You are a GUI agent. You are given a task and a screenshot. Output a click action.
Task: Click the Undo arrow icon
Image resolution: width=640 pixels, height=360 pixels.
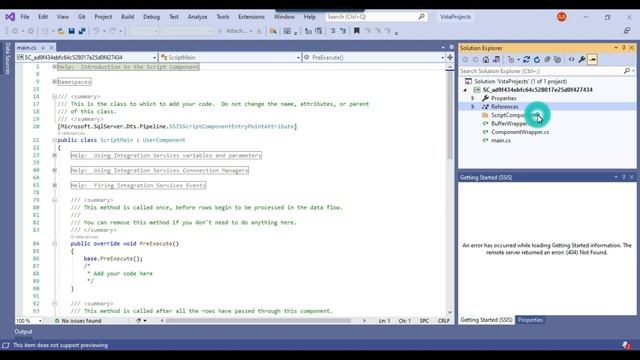(96, 31)
